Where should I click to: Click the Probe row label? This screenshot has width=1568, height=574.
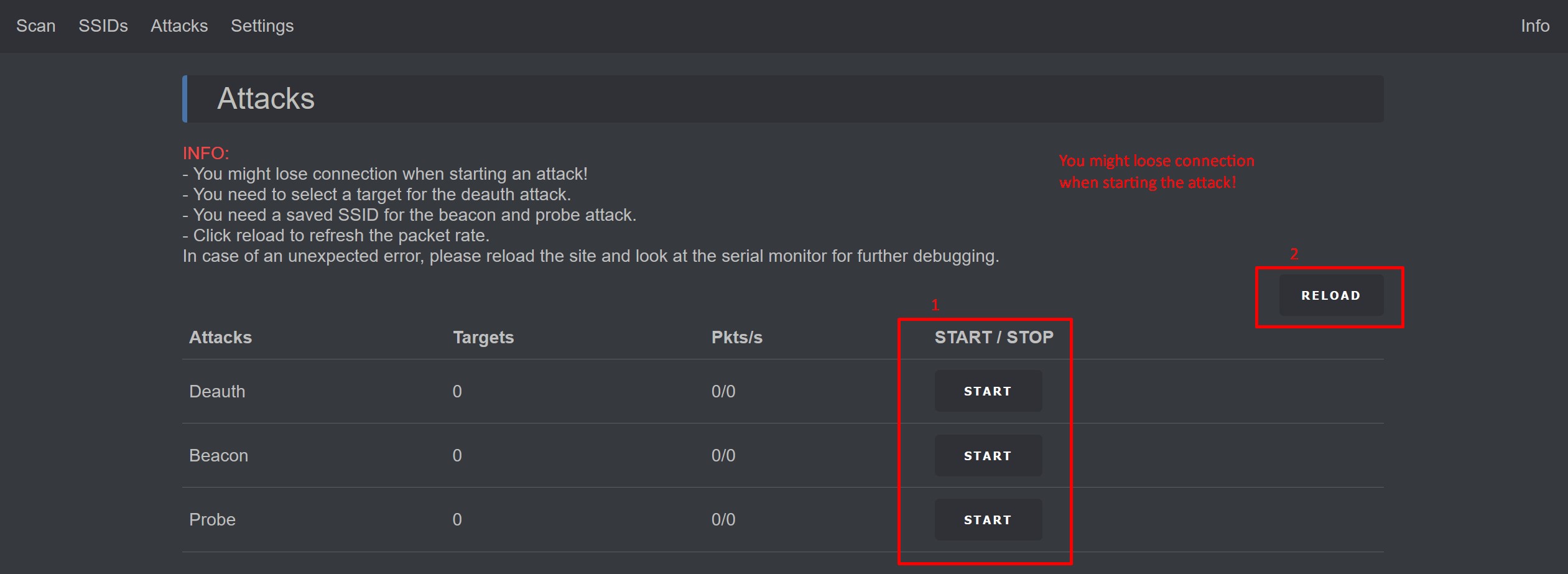[212, 519]
